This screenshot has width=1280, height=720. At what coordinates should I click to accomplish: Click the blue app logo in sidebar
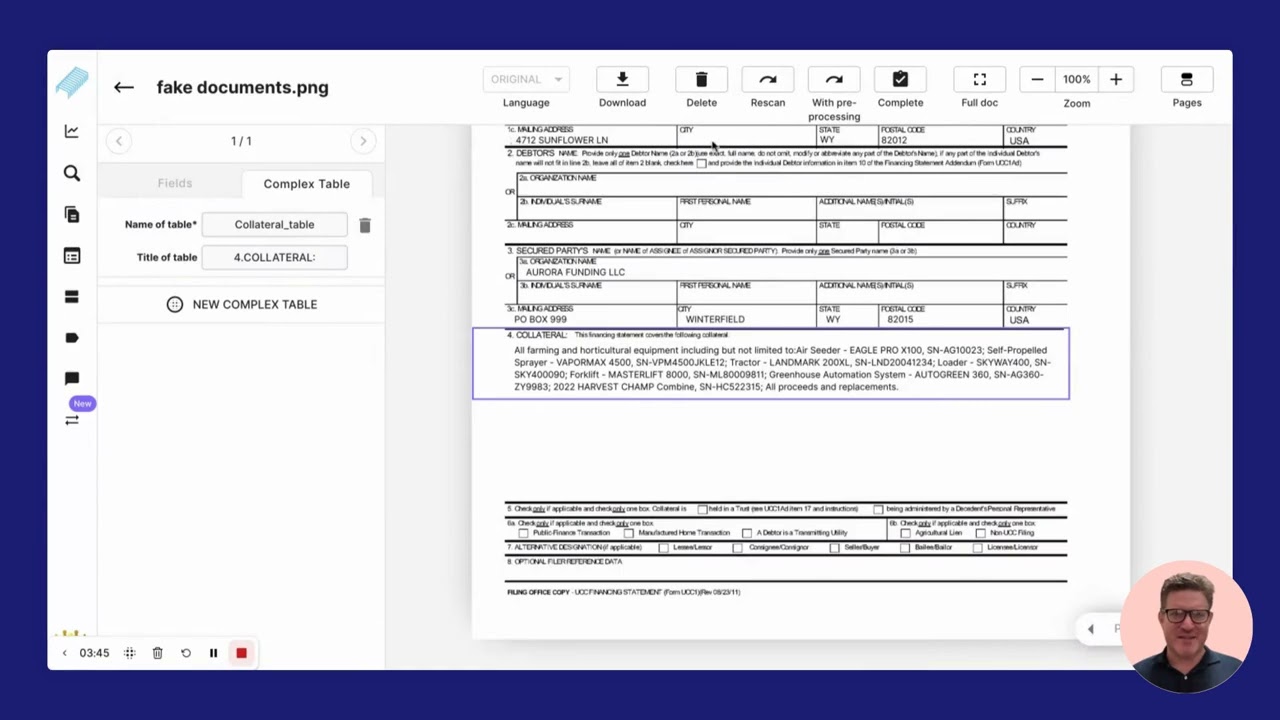[x=72, y=85]
